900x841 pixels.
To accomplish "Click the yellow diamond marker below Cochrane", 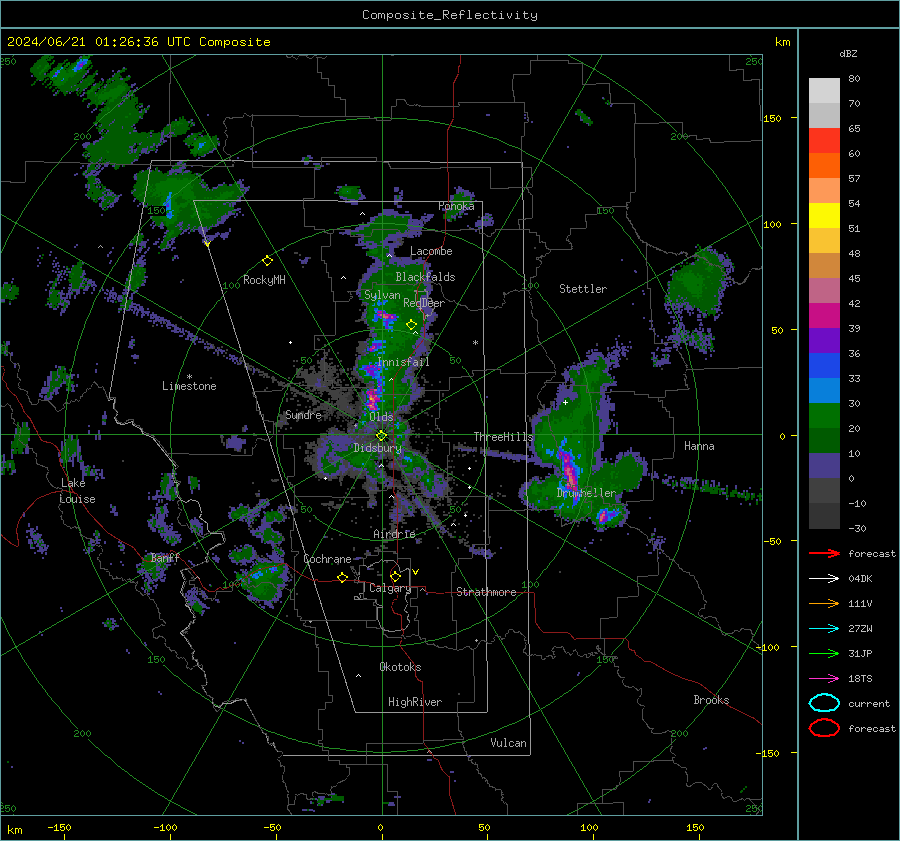I will click(x=342, y=577).
